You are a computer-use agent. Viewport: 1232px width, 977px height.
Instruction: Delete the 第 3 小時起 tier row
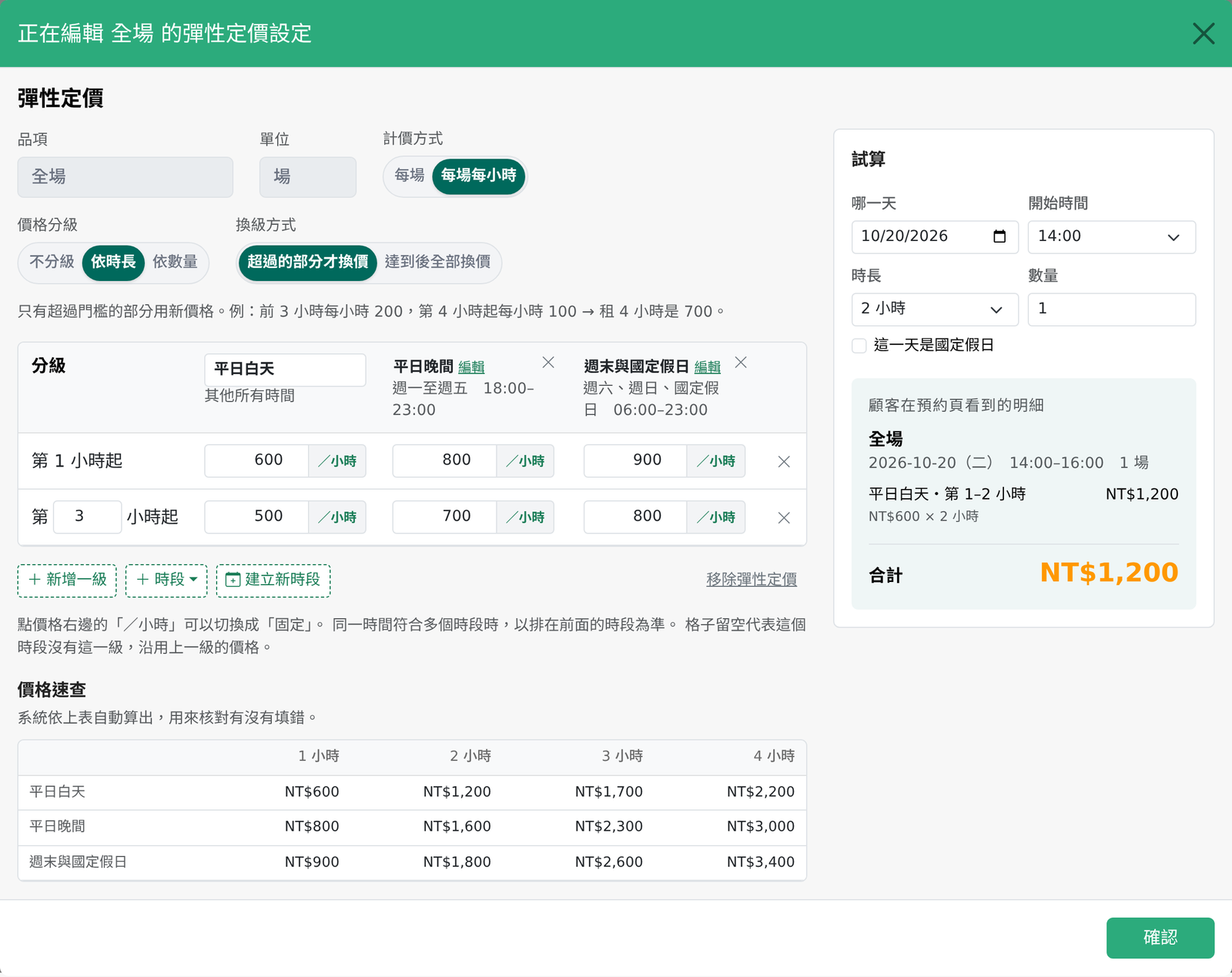[x=784, y=518]
